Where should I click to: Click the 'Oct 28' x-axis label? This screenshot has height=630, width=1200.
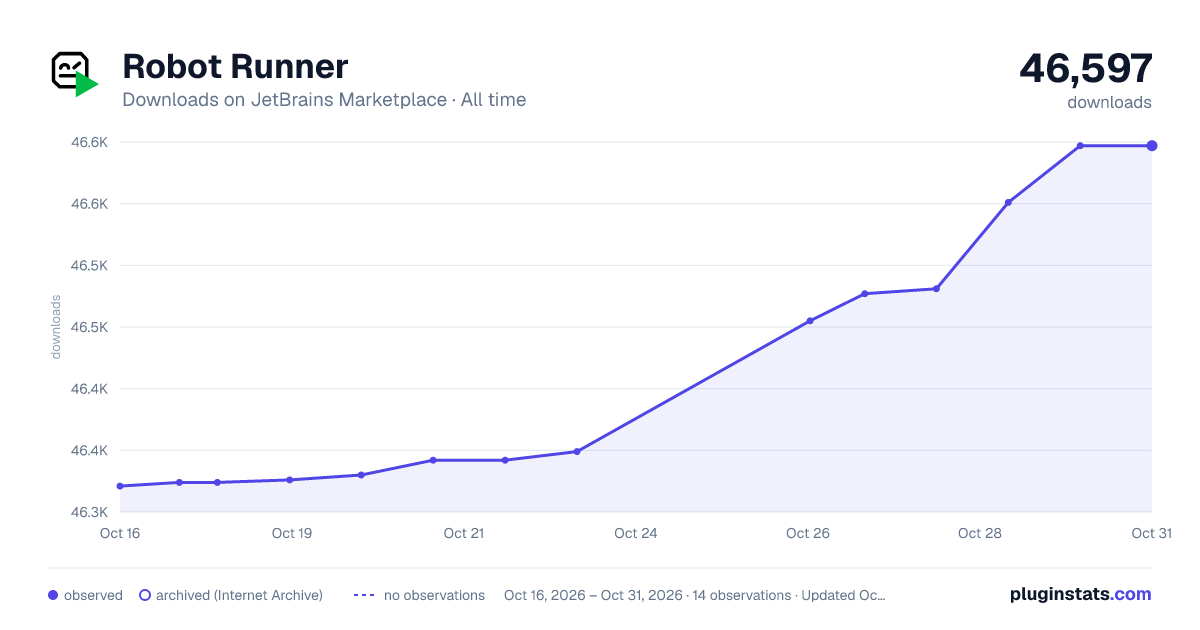[980, 533]
